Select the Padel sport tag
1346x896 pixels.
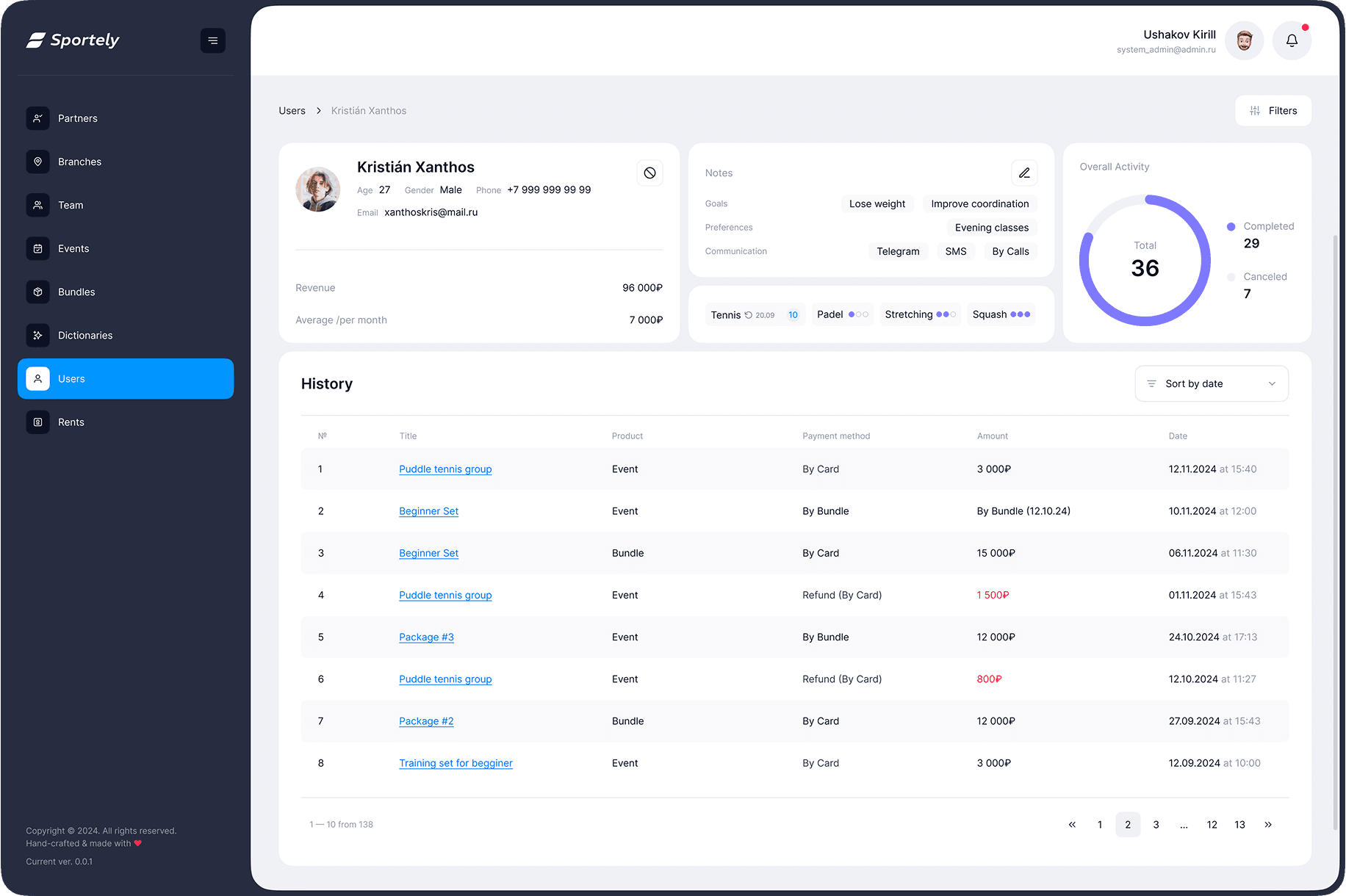coord(842,314)
